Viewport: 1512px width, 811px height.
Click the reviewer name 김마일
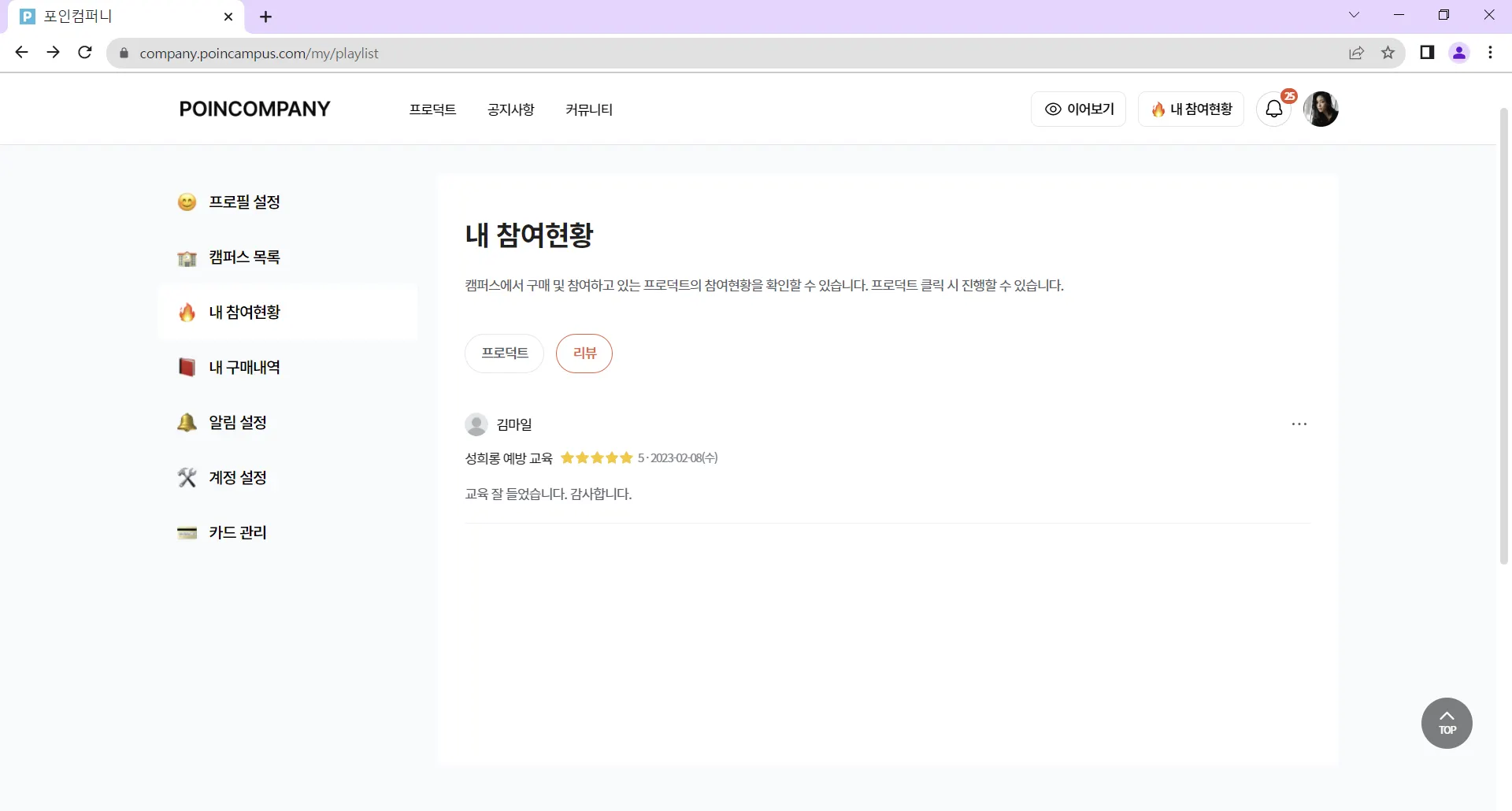514,424
